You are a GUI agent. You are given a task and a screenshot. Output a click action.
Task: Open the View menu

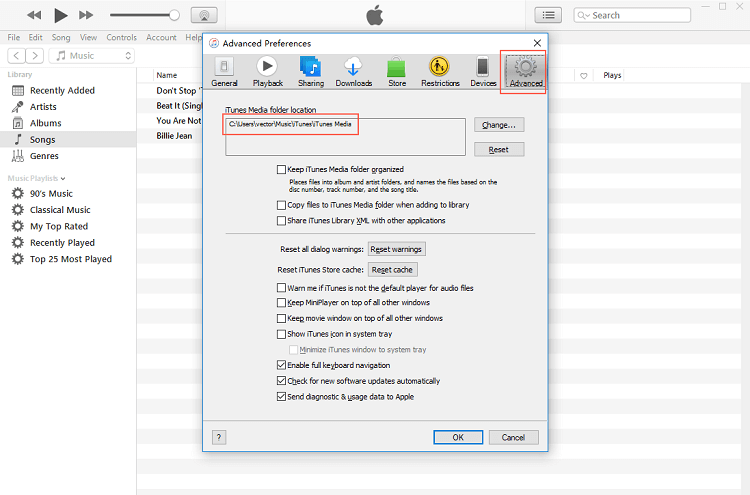pyautogui.click(x=88, y=37)
